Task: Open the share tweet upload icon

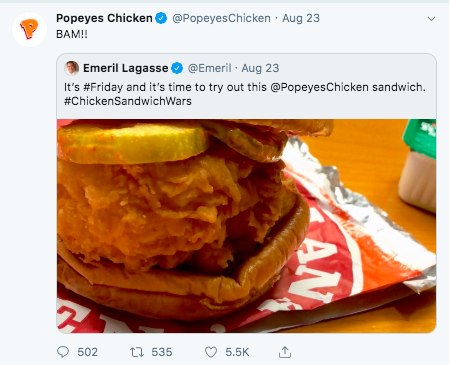Action: (x=285, y=352)
